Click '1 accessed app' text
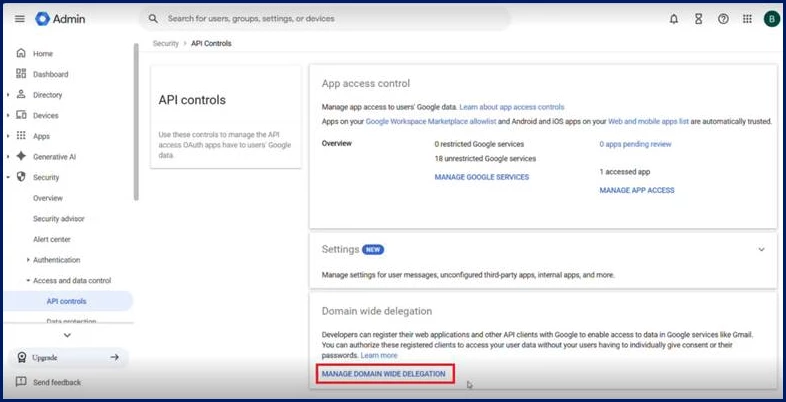The width and height of the screenshot is (786, 402). pos(625,171)
